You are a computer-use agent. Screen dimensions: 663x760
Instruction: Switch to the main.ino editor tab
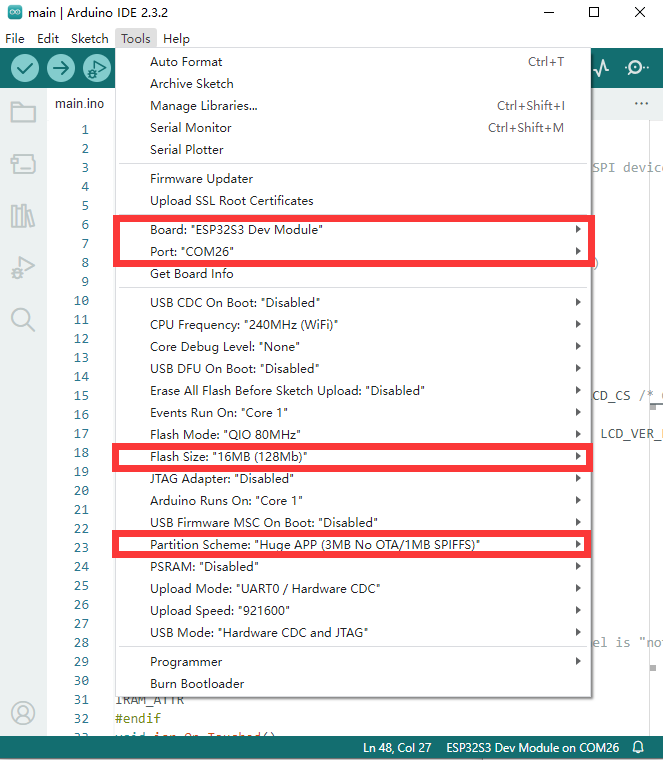(79, 104)
